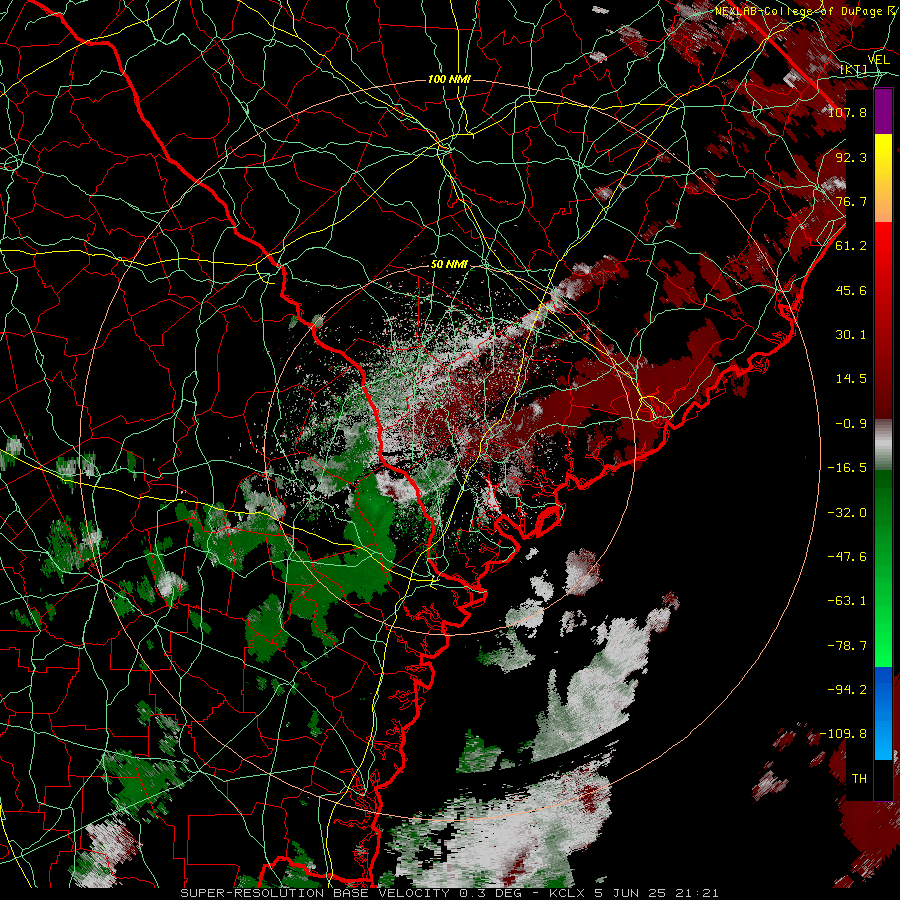Click the [KT] units label

tap(854, 69)
